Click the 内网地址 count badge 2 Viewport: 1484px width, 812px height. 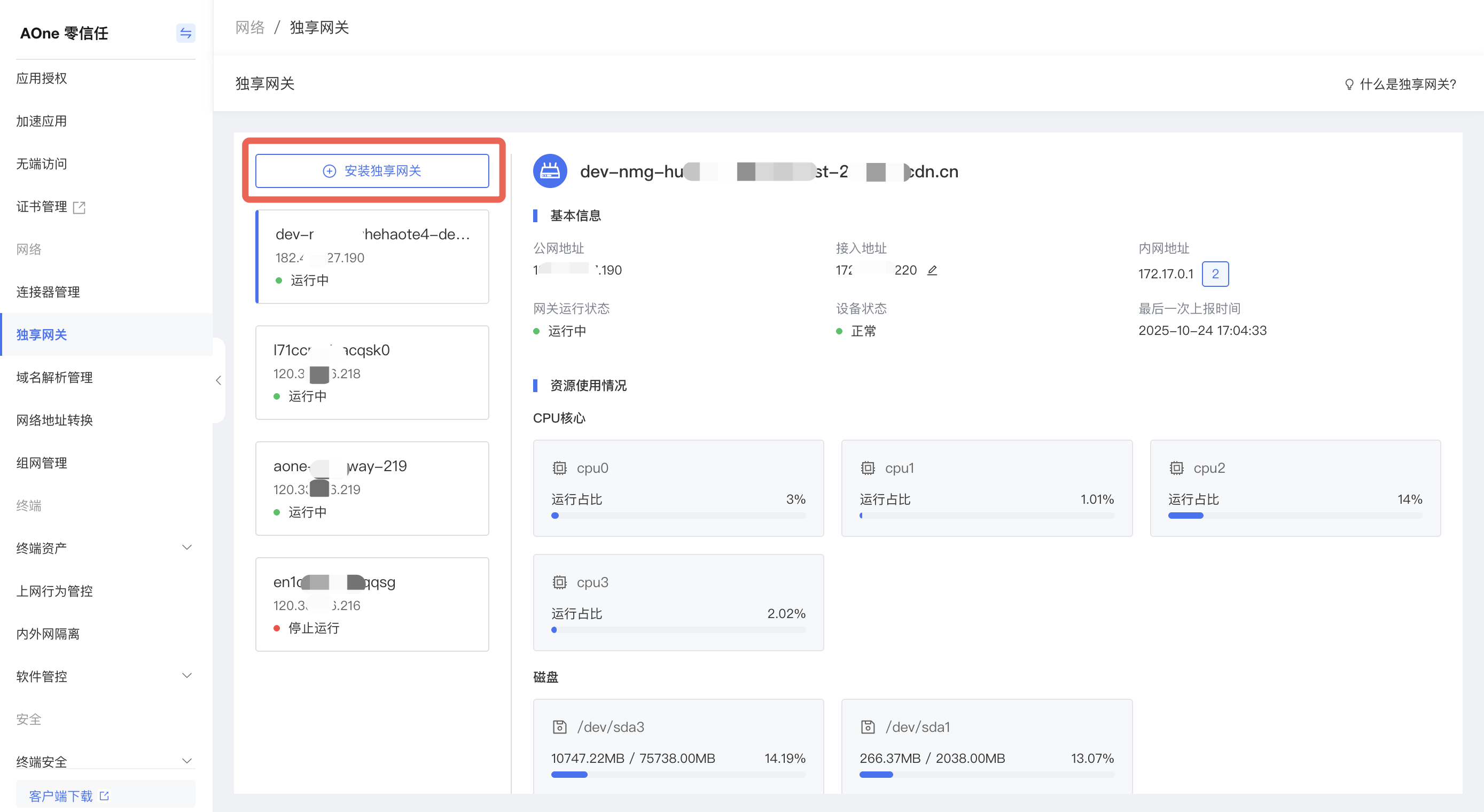click(x=1214, y=274)
